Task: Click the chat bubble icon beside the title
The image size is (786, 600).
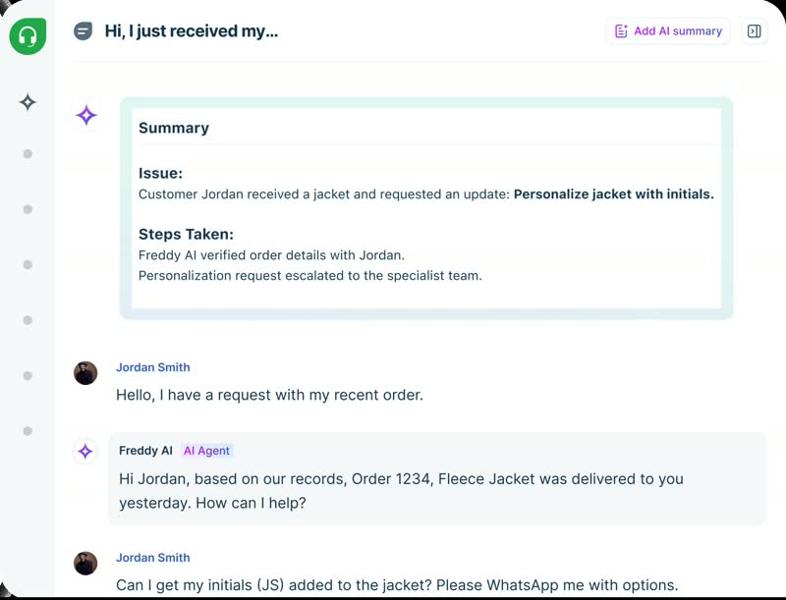Action: pyautogui.click(x=83, y=31)
